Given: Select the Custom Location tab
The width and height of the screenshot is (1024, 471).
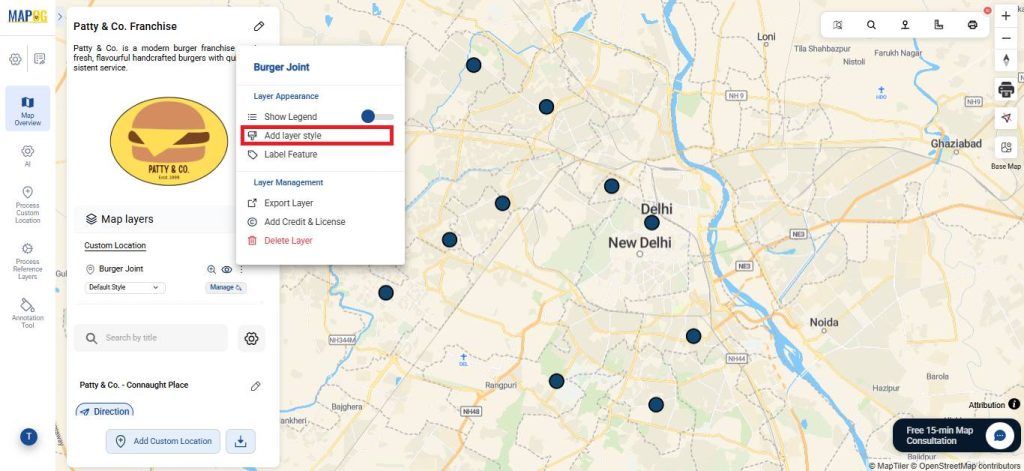Looking at the screenshot, I should (115, 246).
